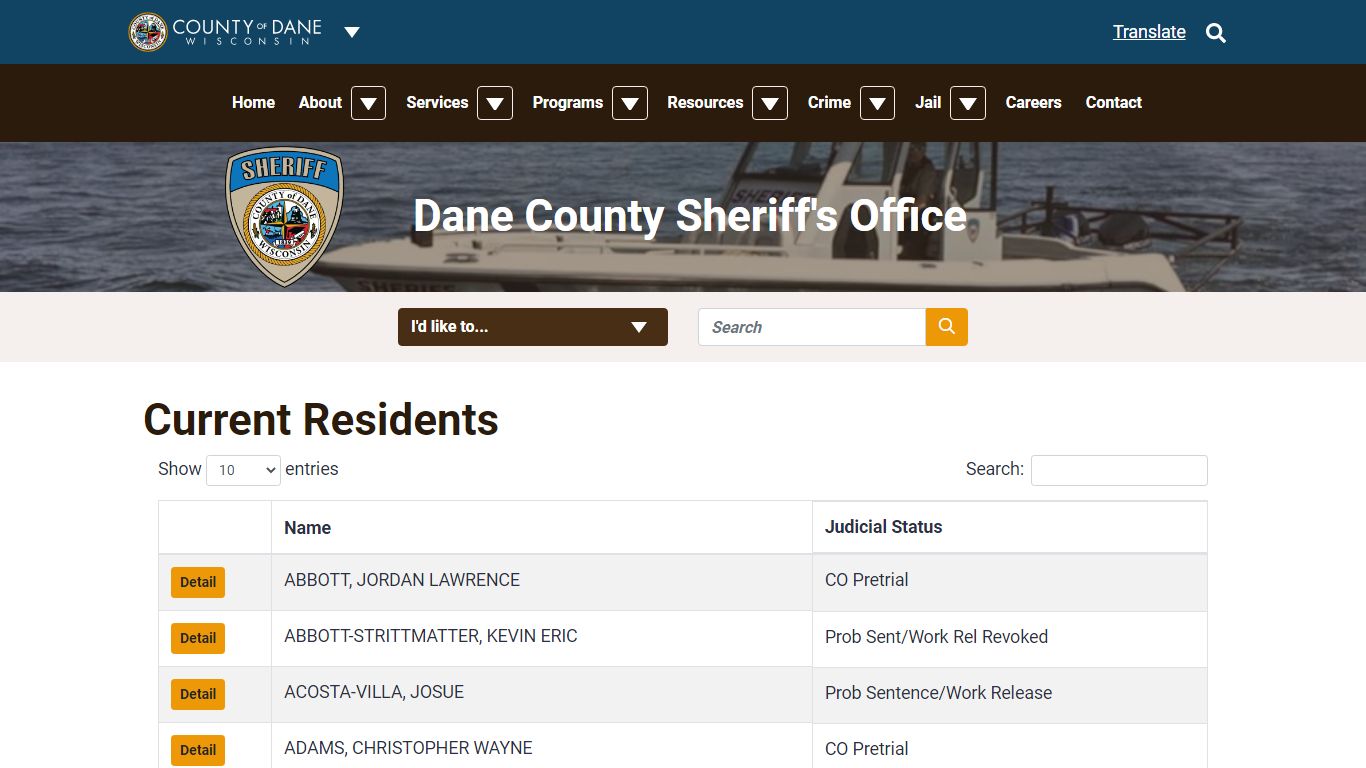1366x768 pixels.
Task: Open the County of Dane dropdown arrow
Action: point(352,32)
